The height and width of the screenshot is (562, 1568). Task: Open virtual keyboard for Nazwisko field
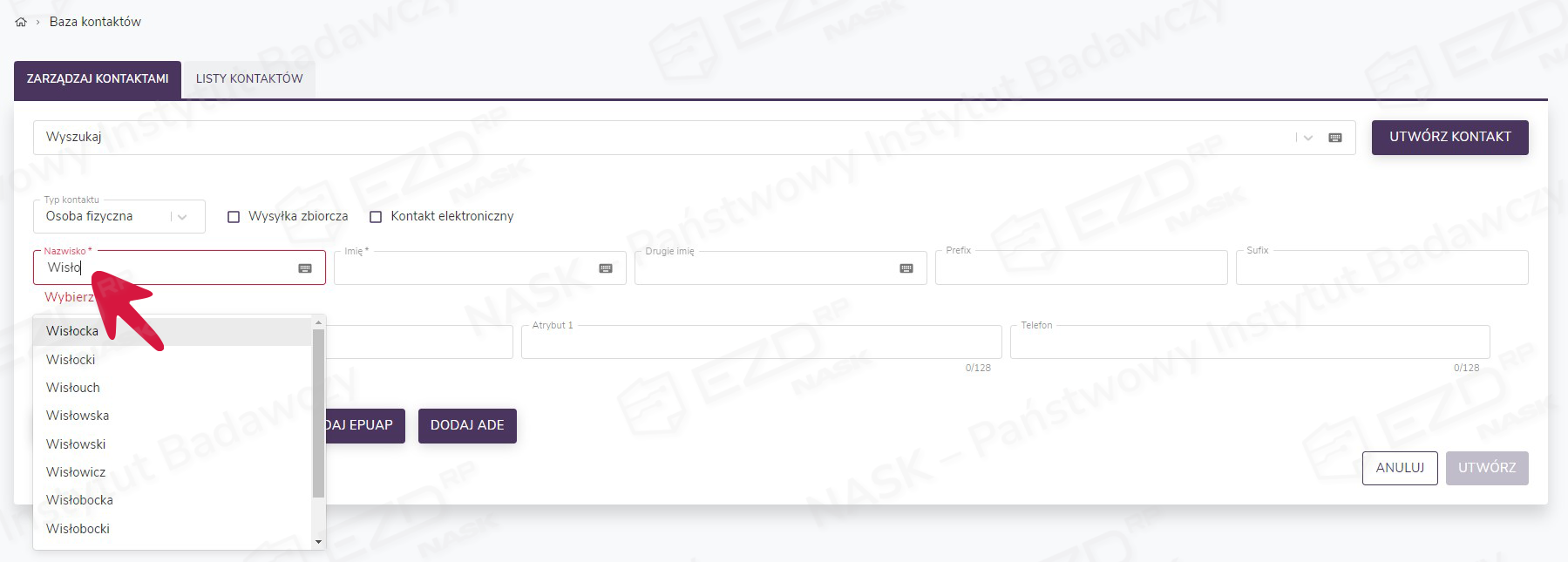point(305,268)
